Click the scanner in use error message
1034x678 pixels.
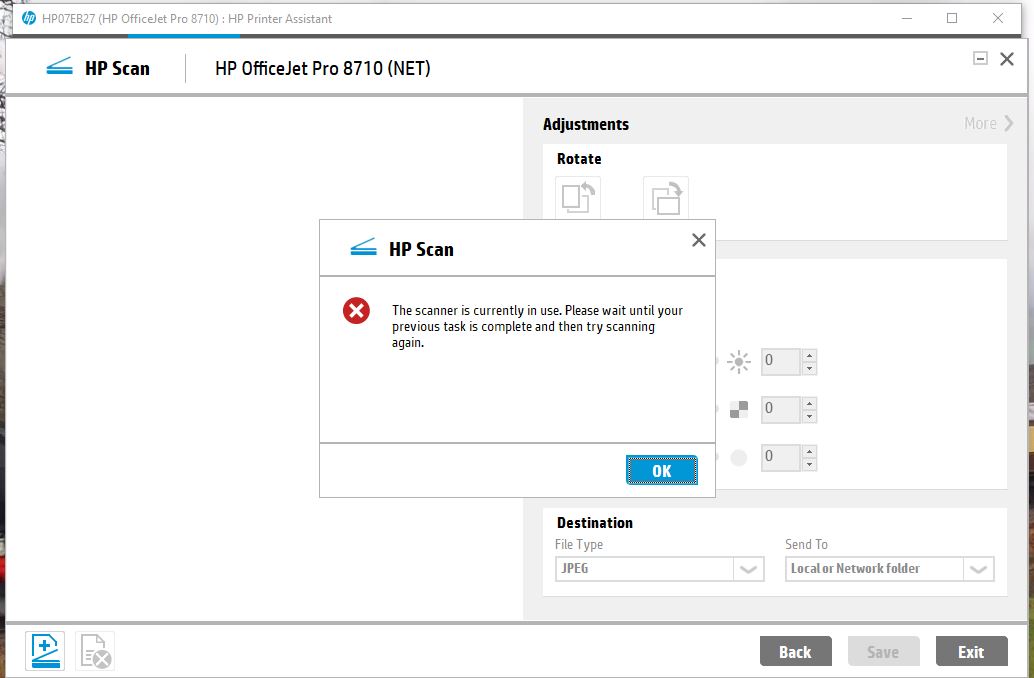point(537,326)
